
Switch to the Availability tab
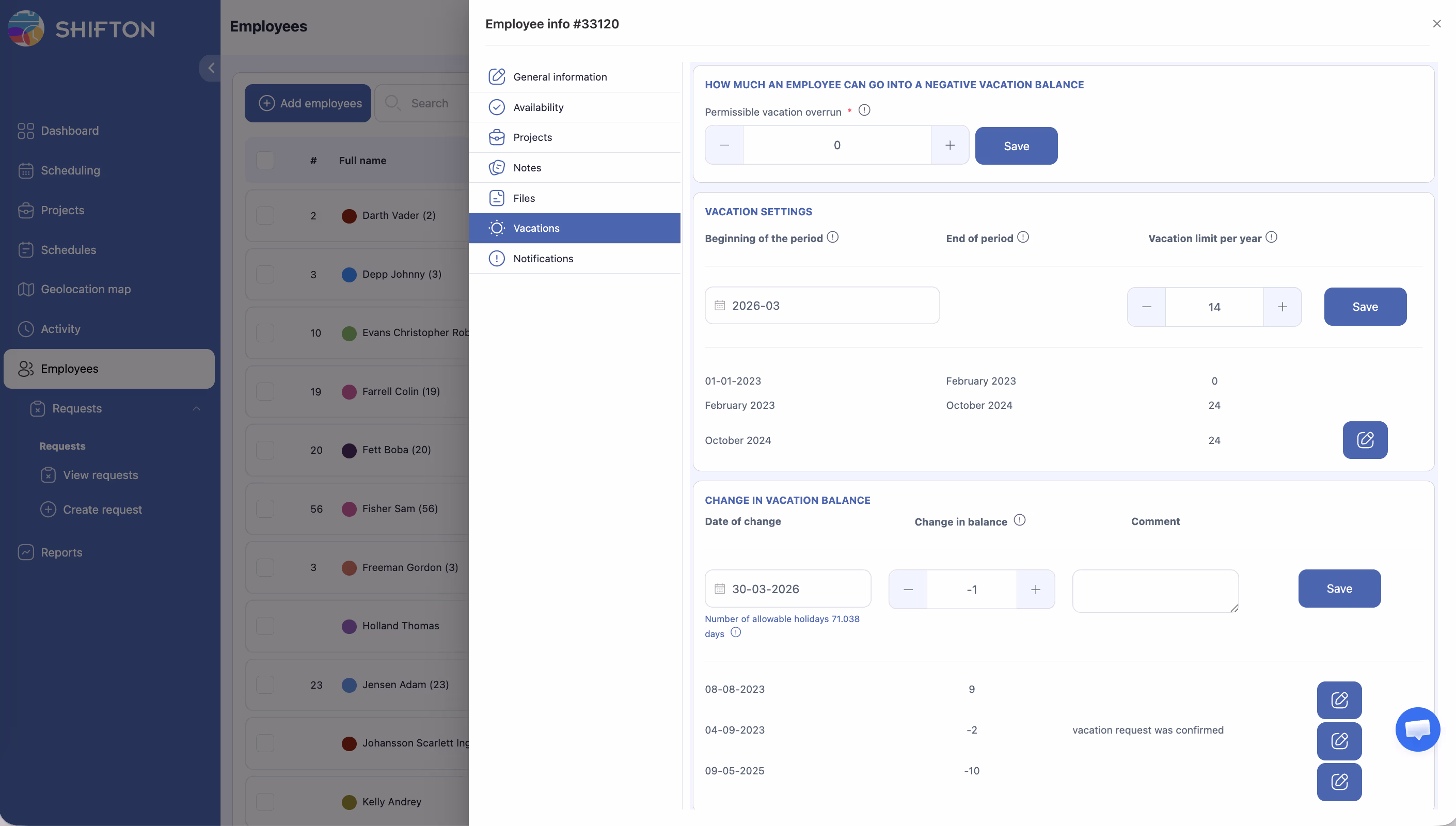click(x=537, y=107)
